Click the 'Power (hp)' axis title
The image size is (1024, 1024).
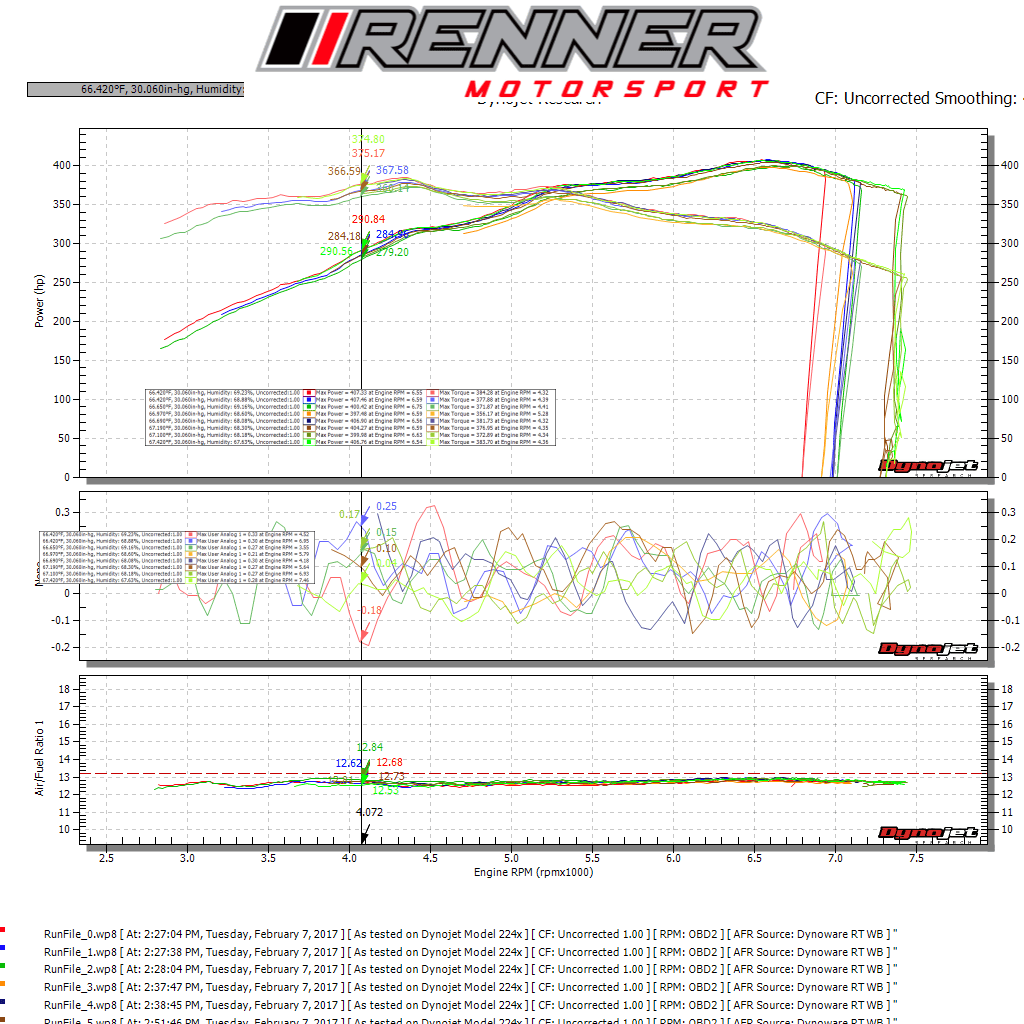(39, 301)
